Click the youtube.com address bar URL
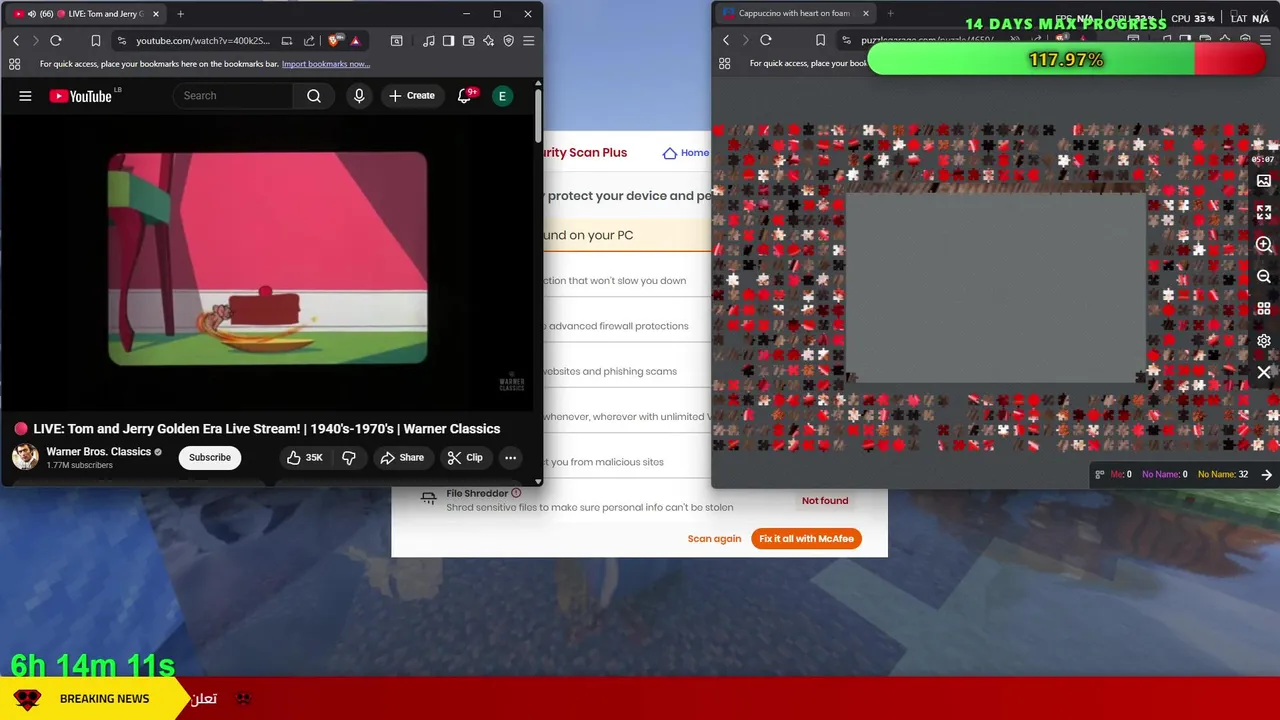This screenshot has height=720, width=1280. 203,41
